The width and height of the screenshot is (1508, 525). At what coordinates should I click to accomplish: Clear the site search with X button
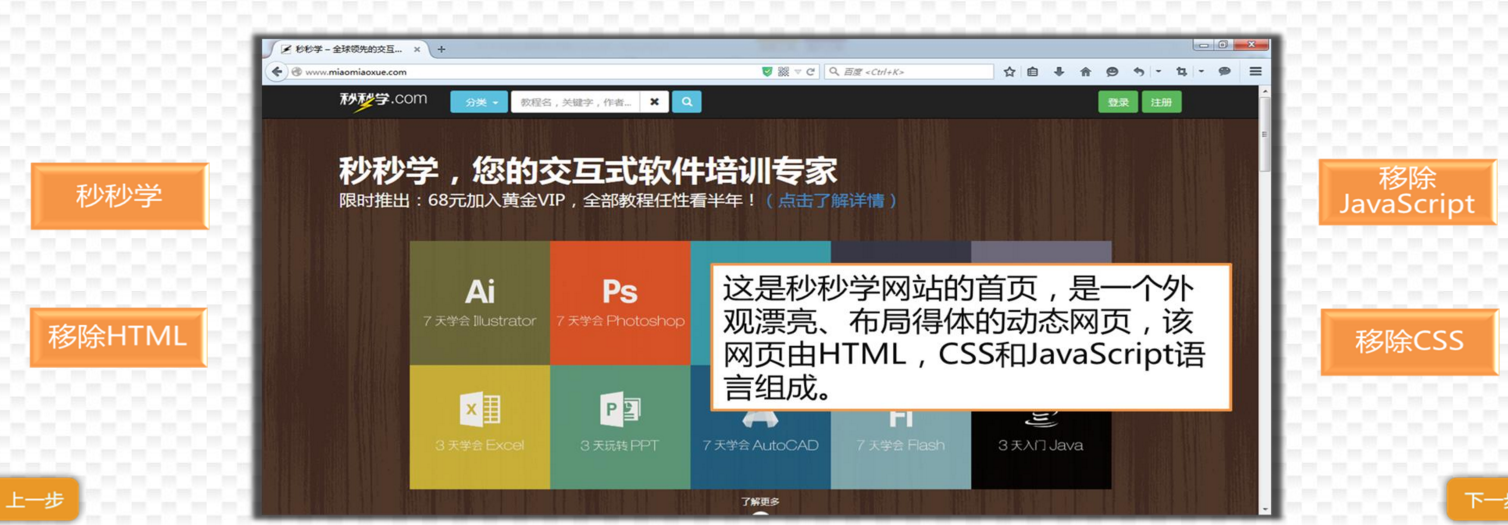[654, 102]
